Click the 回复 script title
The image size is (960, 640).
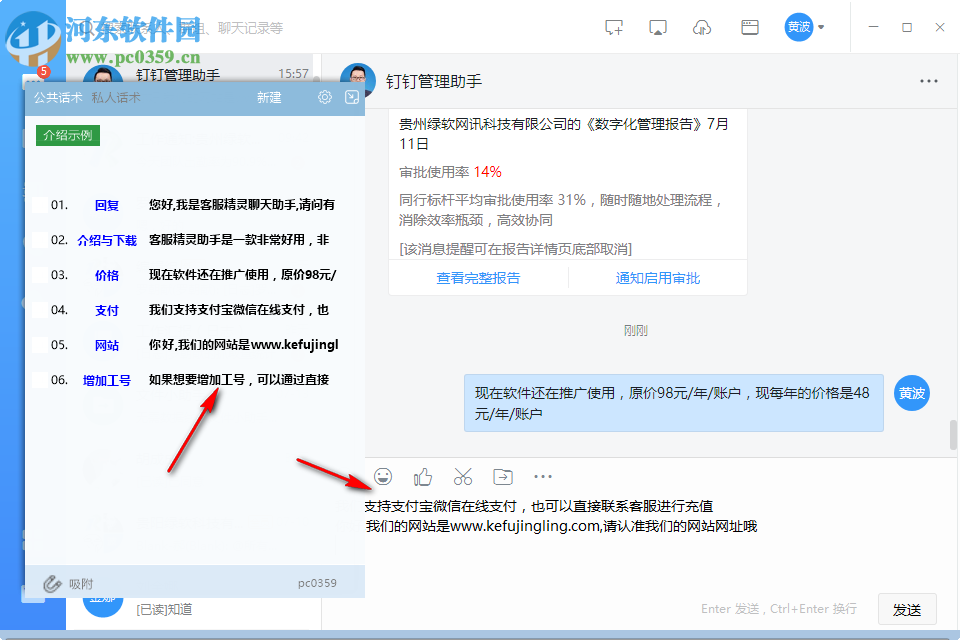(107, 205)
